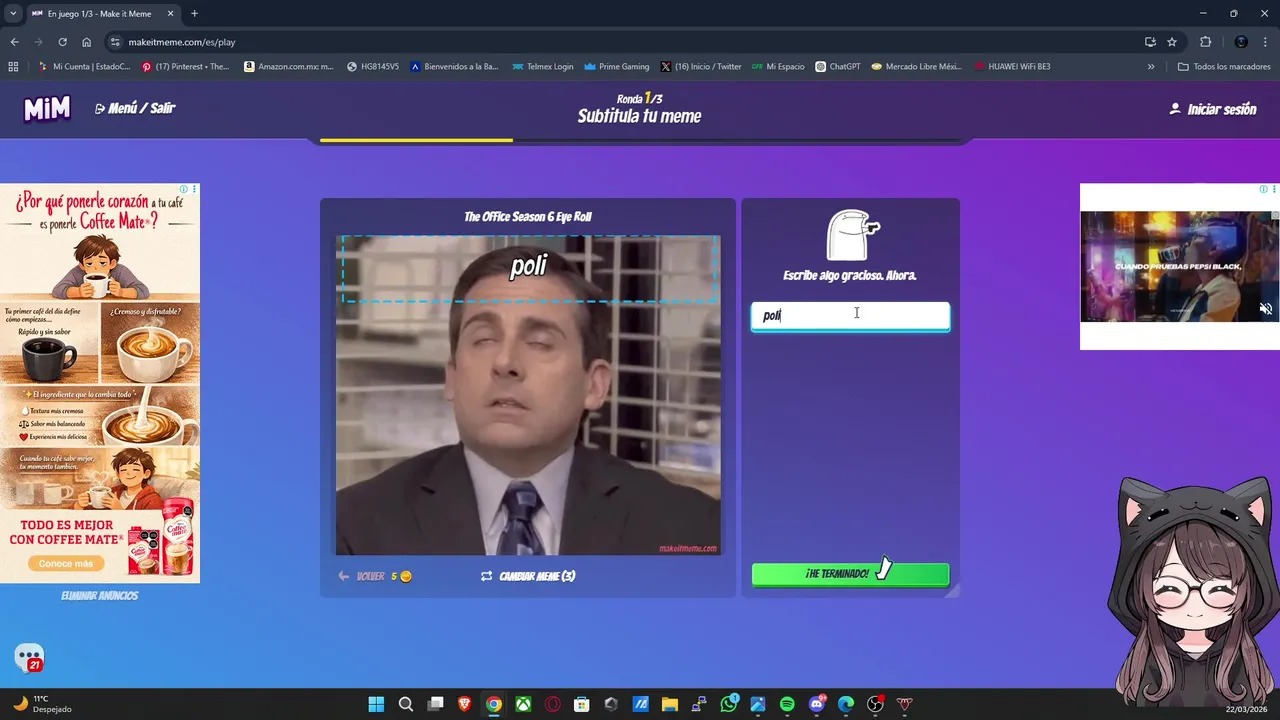Open the Pinterest bookmark
1280x720 pixels.
186,67
